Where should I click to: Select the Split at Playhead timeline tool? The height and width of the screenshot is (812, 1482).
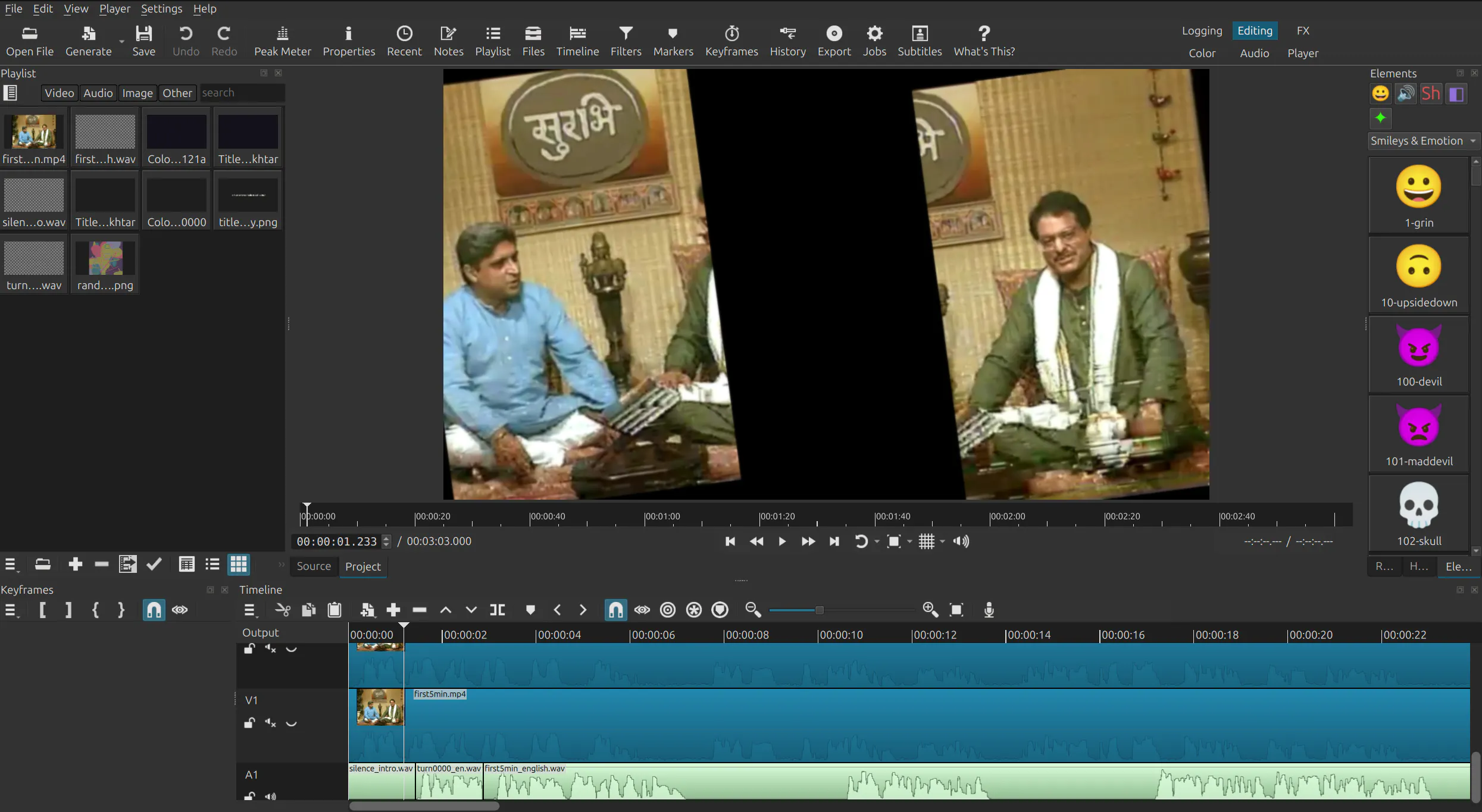click(497, 610)
